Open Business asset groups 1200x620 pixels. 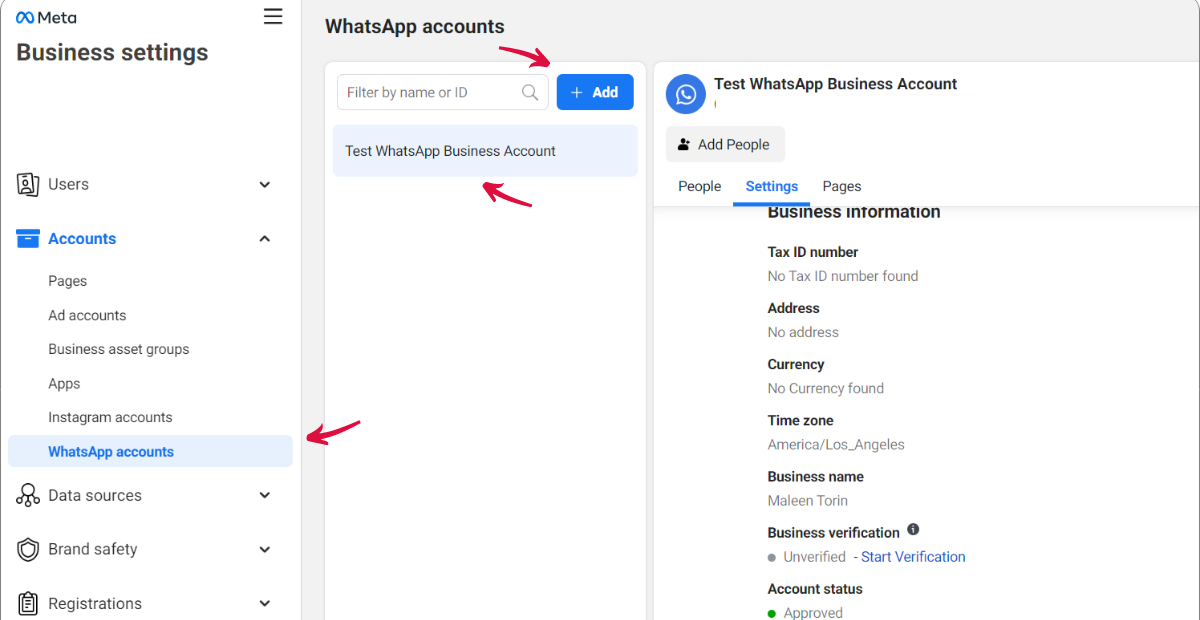point(119,349)
